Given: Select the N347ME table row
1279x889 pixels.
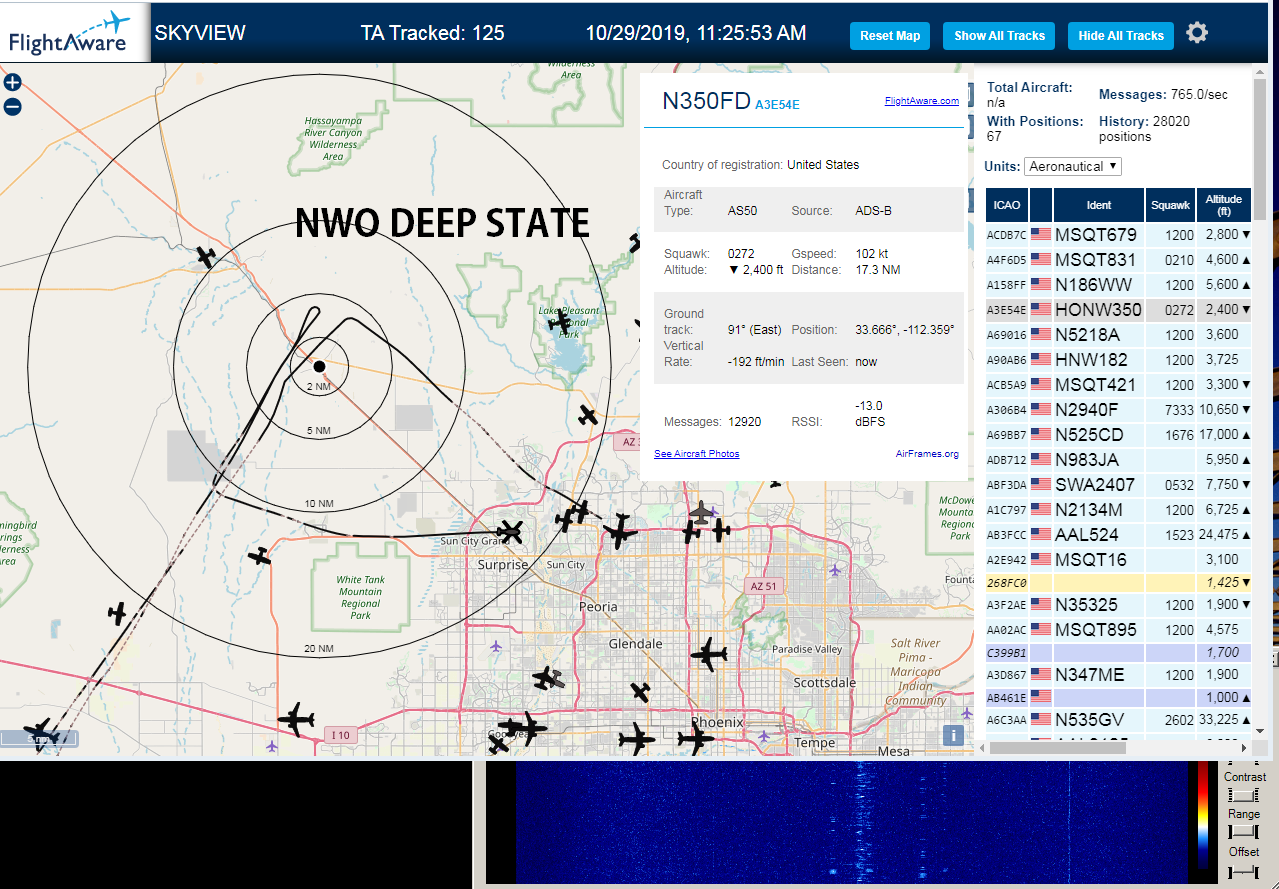Looking at the screenshot, I should (x=1119, y=675).
